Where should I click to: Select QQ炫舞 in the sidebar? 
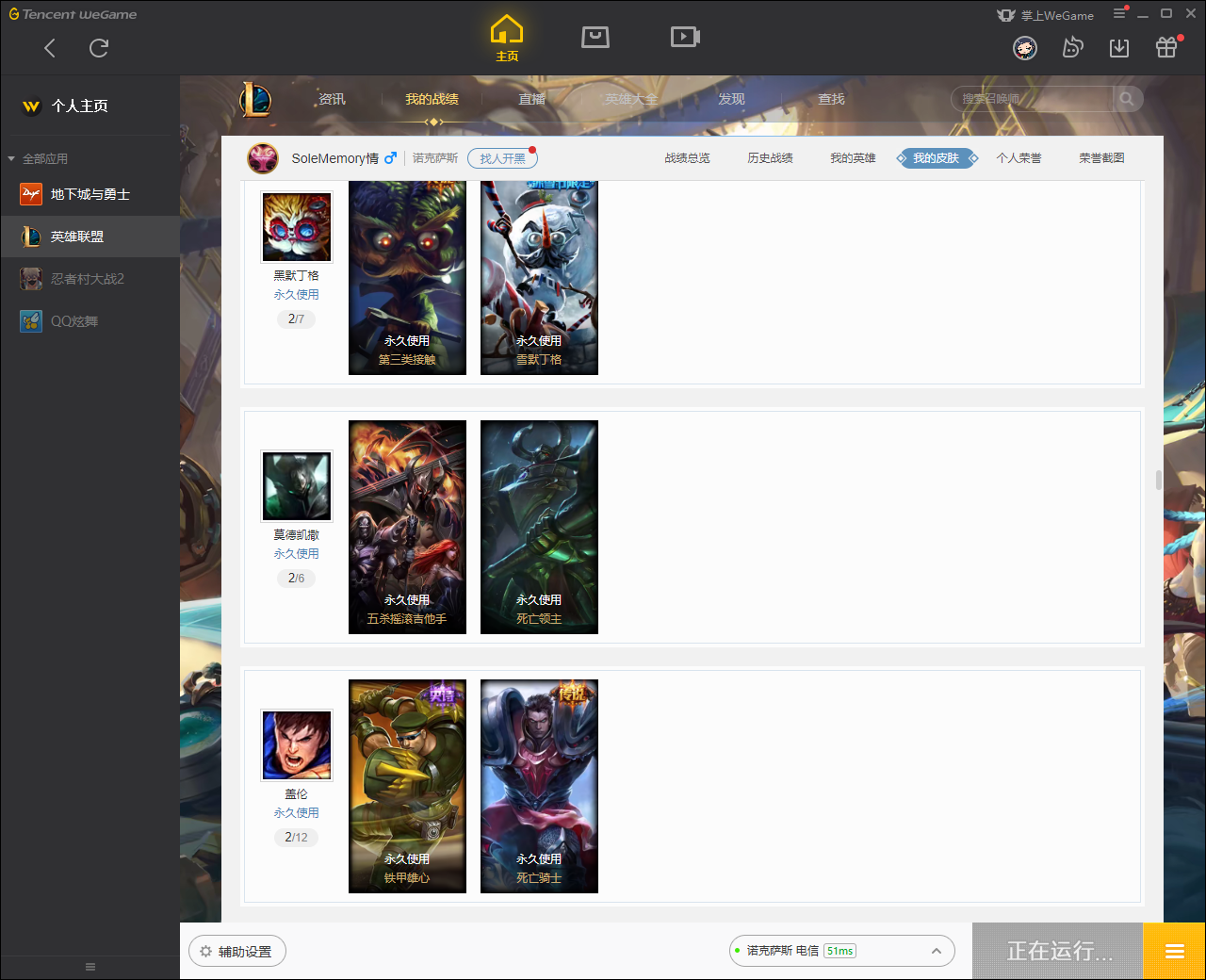pyautogui.click(x=90, y=321)
